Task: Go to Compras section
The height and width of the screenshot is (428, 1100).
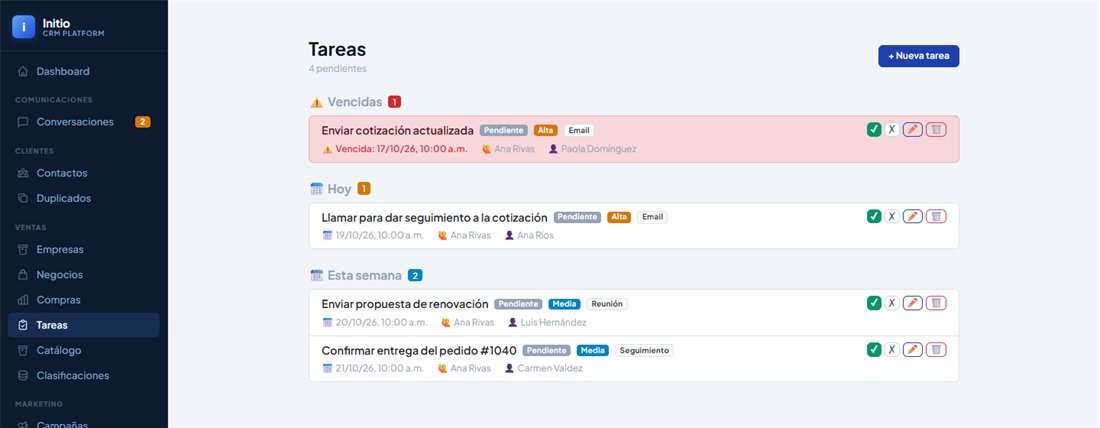Action: pyautogui.click(x=83, y=300)
